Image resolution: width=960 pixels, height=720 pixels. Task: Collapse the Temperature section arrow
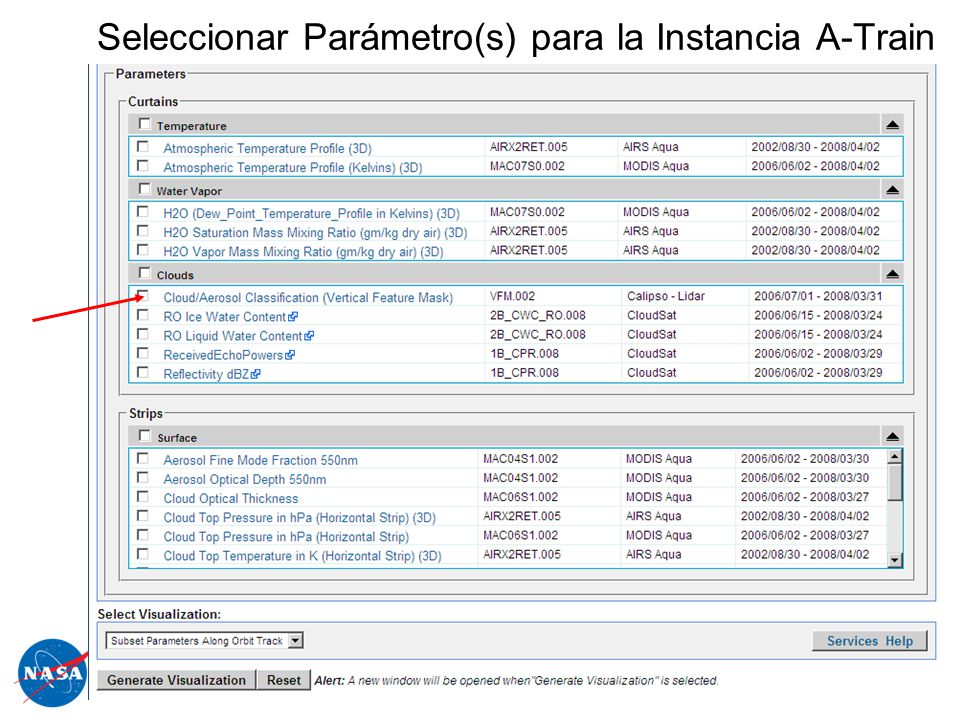tap(892, 125)
